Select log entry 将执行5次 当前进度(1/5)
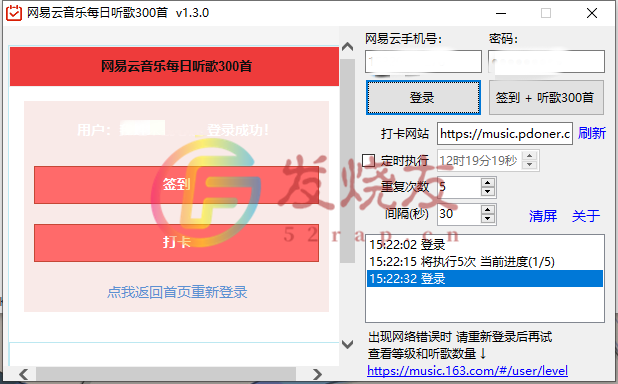Image resolution: width=618 pixels, height=384 pixels. pyautogui.click(x=485, y=262)
